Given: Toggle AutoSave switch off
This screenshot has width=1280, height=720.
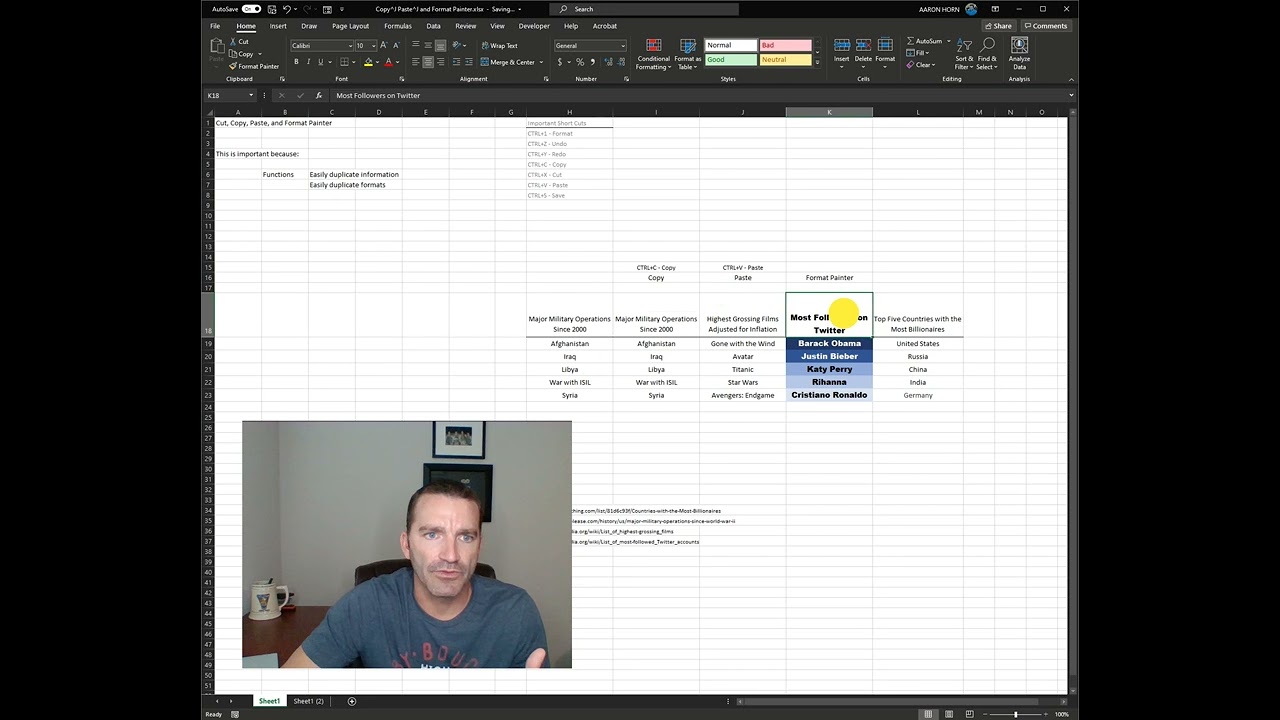Looking at the screenshot, I should [251, 9].
